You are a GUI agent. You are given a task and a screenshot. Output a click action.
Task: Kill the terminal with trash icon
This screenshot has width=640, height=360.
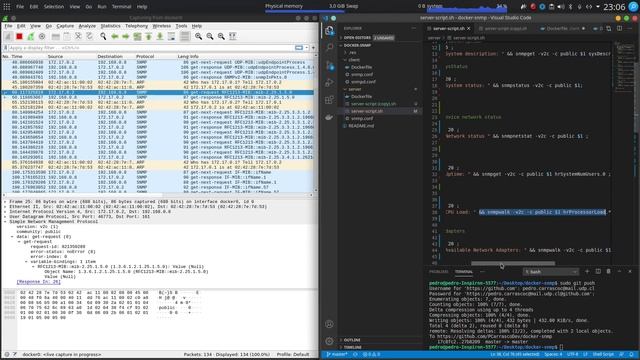tap(609, 271)
